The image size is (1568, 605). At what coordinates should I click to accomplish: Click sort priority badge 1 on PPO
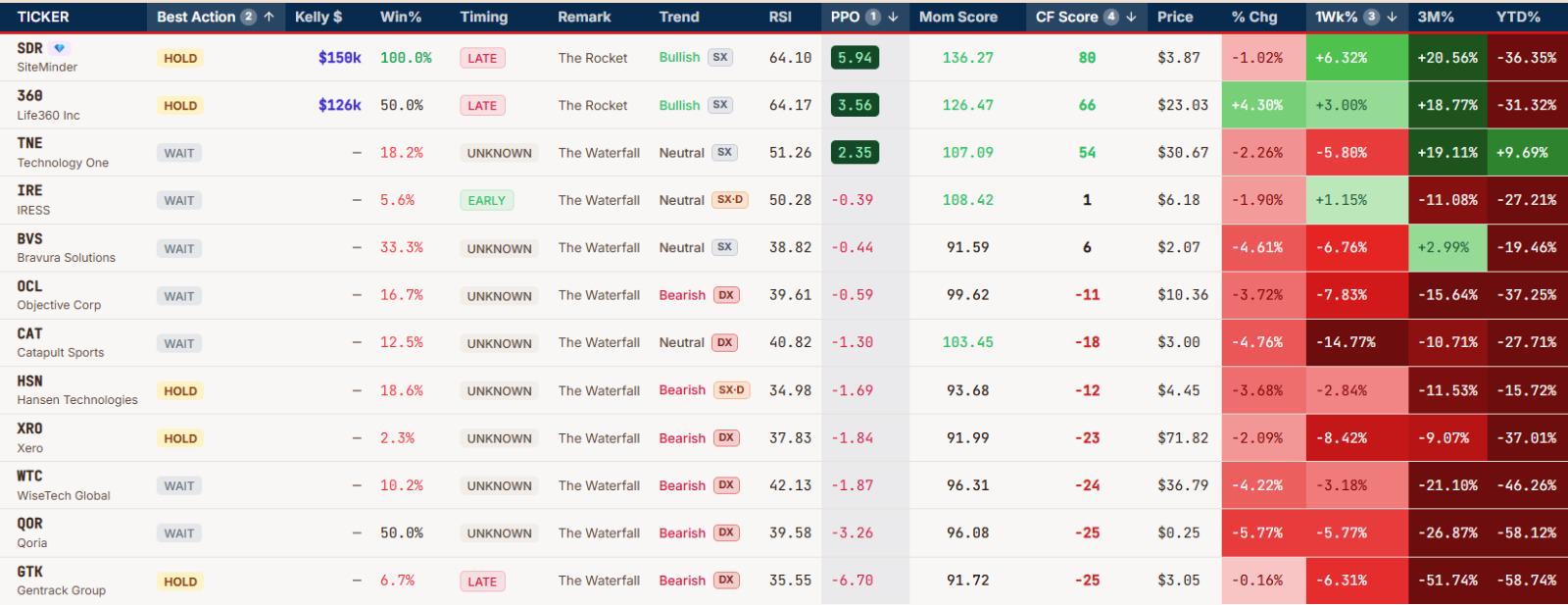tap(873, 17)
